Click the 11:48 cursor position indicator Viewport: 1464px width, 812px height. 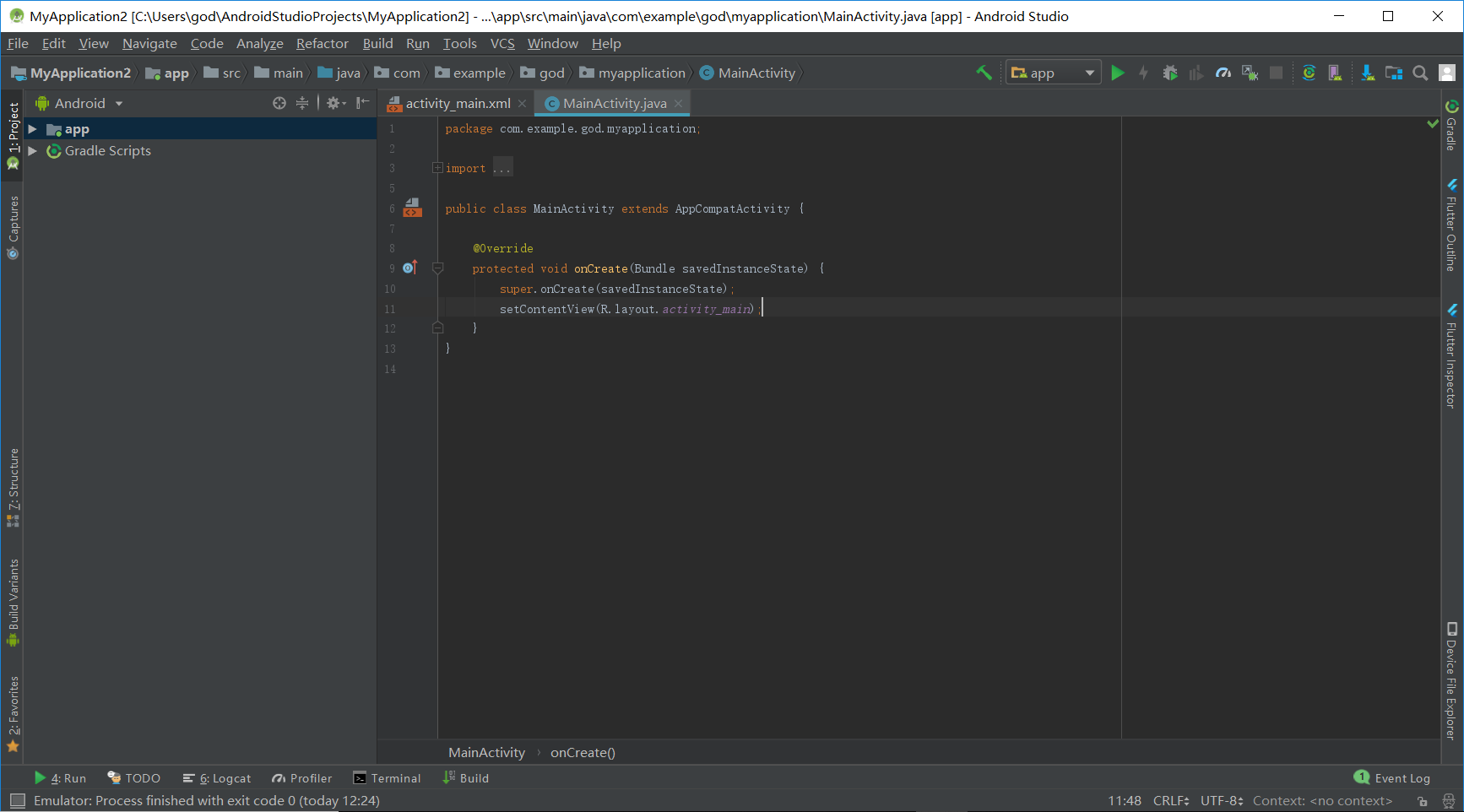pyautogui.click(x=1124, y=801)
